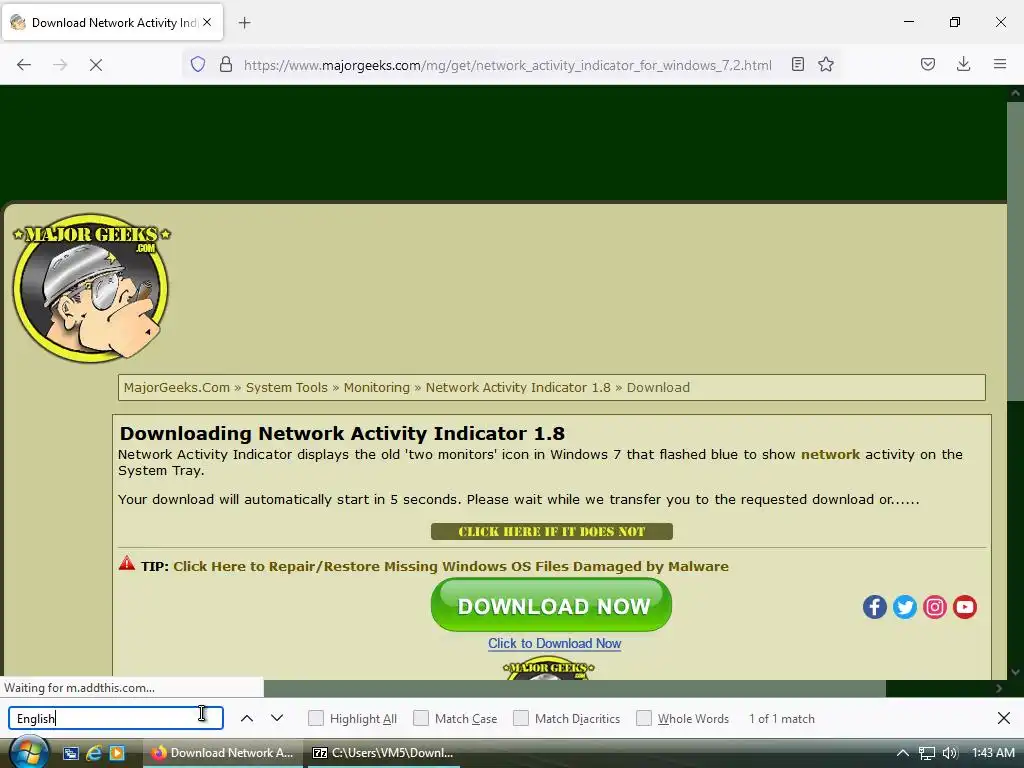The image size is (1024, 768).
Task: Switch to 7-Zip Downloads folder taskbar window
Action: pyautogui.click(x=383, y=753)
